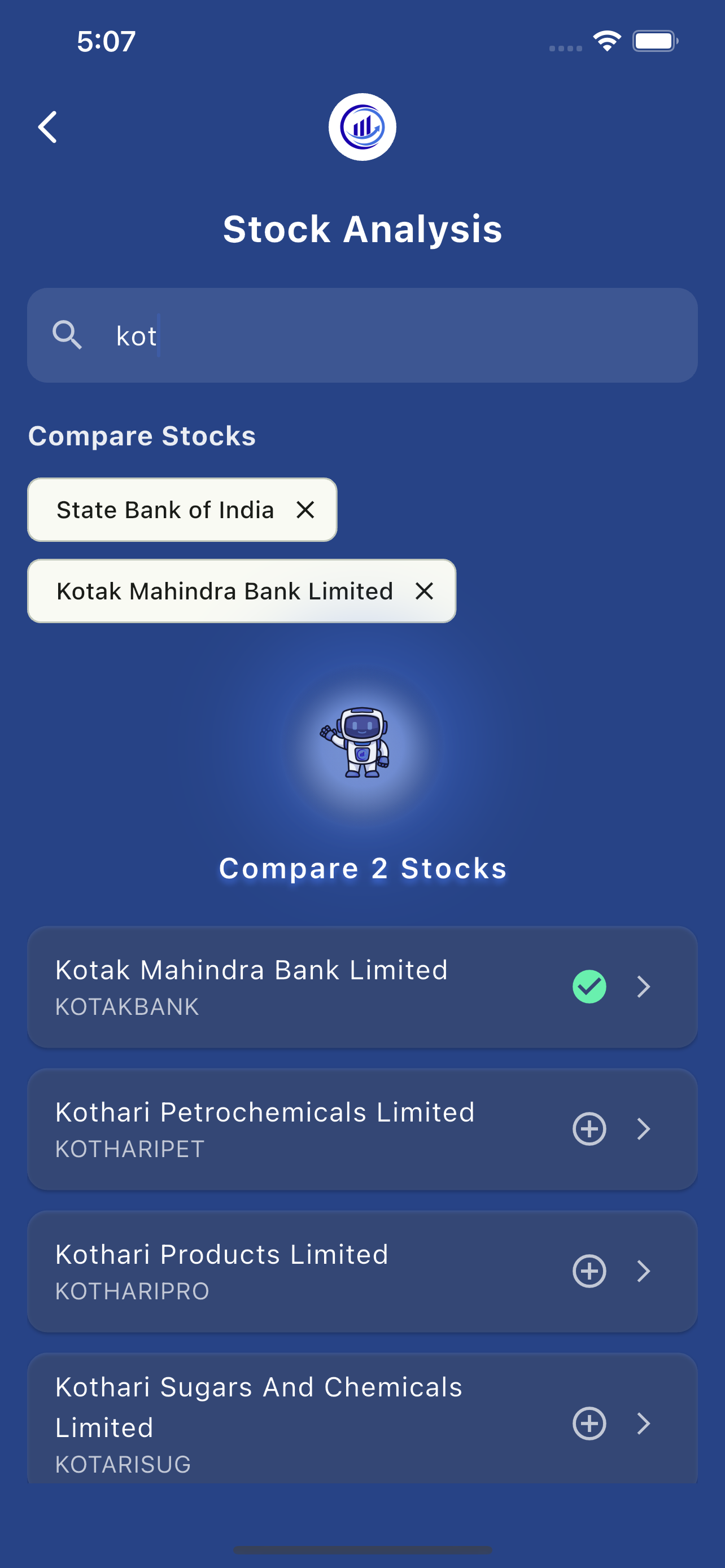Tap the back arrow icon
This screenshot has width=725, height=1568.
coord(47,127)
